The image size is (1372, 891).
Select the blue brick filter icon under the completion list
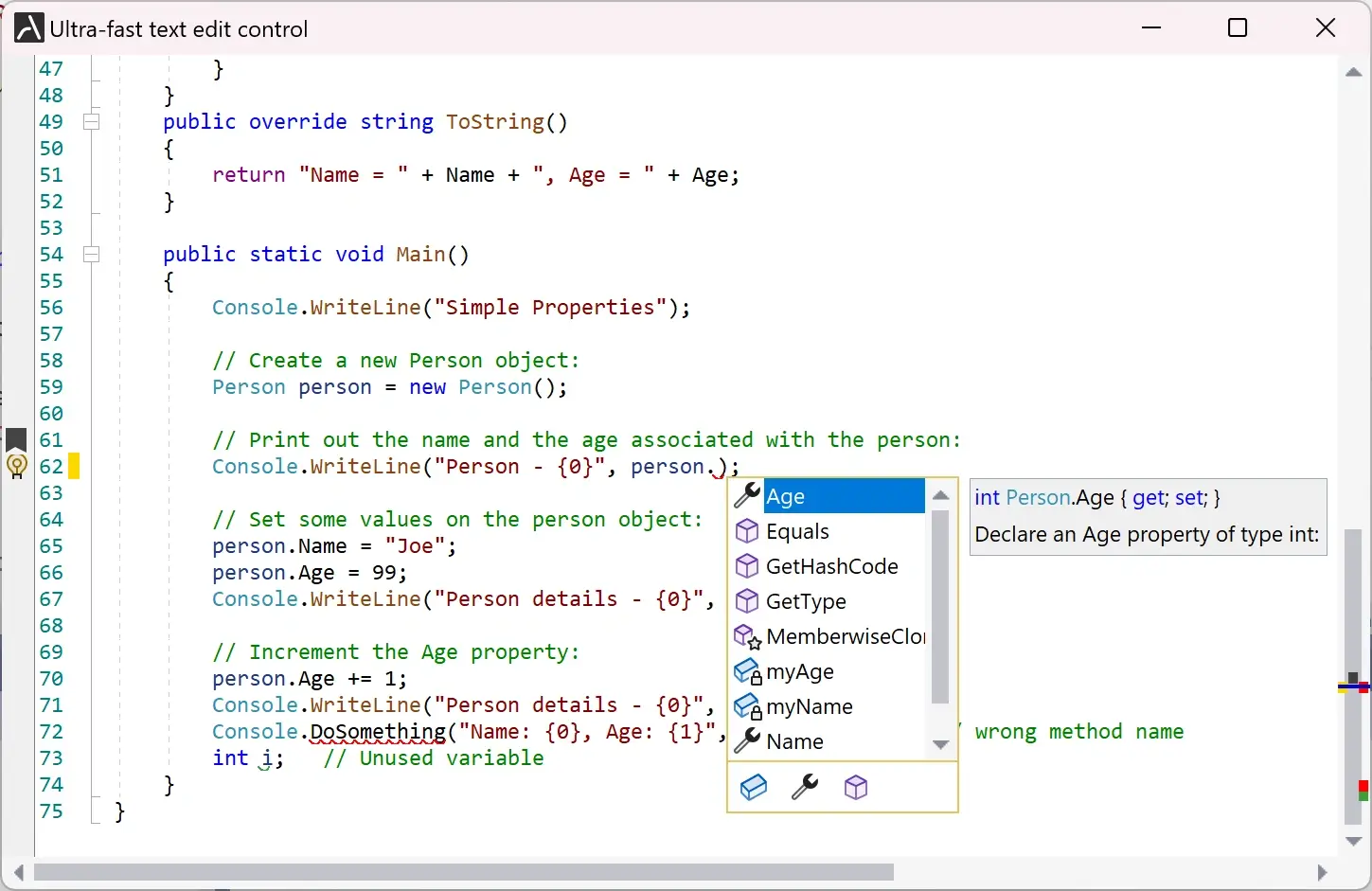tap(754, 787)
